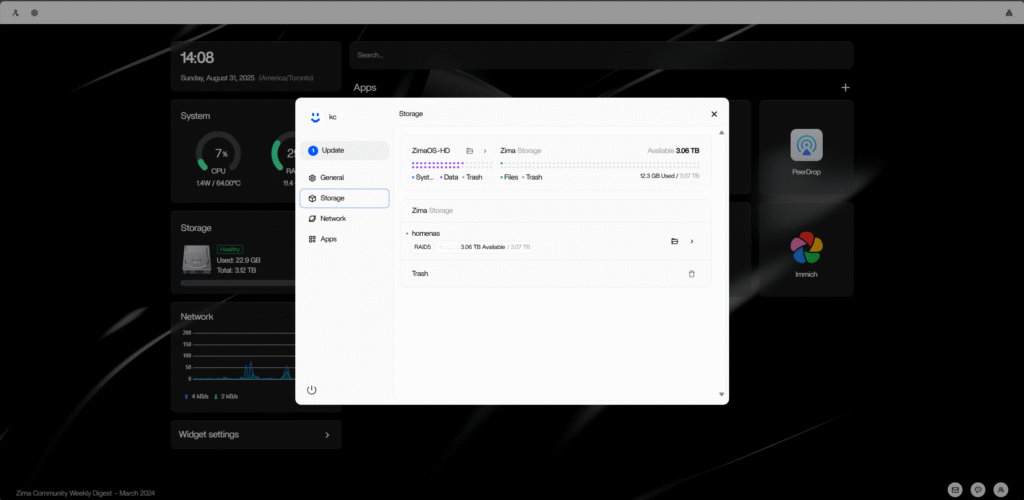This screenshot has width=1024, height=500.
Task: Click the power icon in settings
Action: (312, 390)
